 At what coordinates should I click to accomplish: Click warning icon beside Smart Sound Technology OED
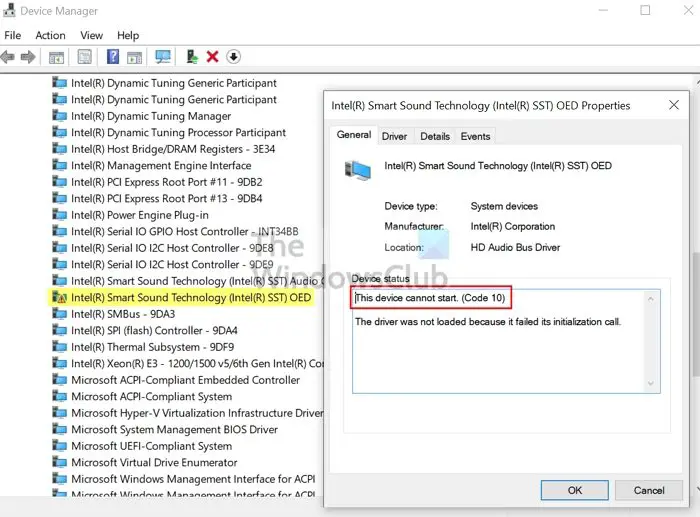tap(59, 297)
